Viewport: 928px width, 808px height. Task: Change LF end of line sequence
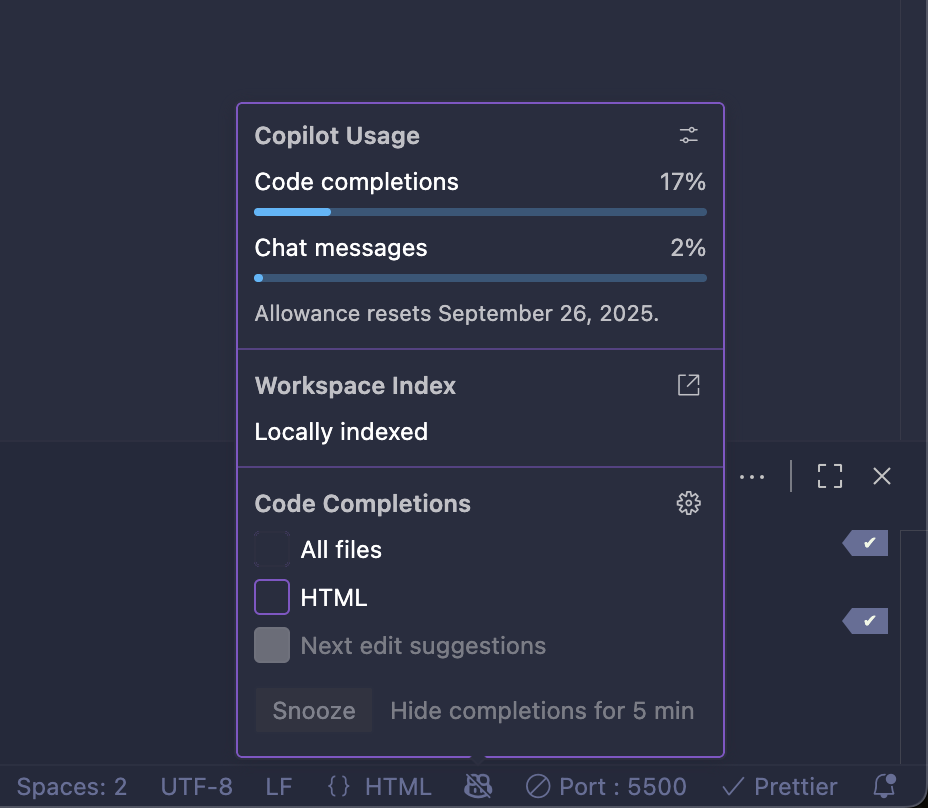click(x=278, y=787)
